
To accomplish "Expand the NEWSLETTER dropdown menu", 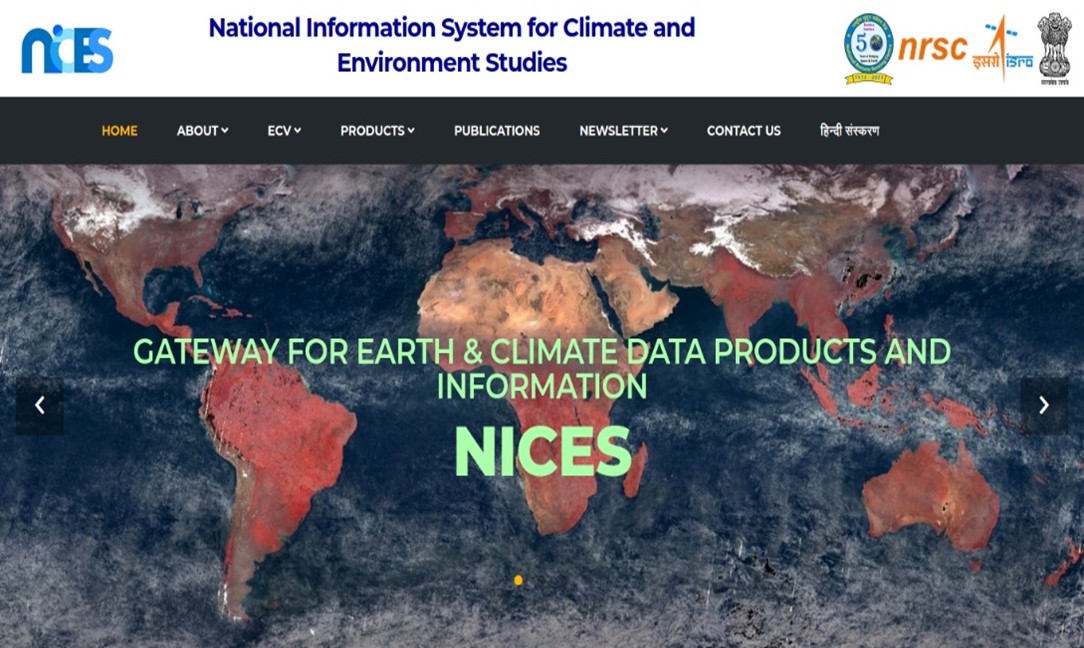I will pos(624,131).
